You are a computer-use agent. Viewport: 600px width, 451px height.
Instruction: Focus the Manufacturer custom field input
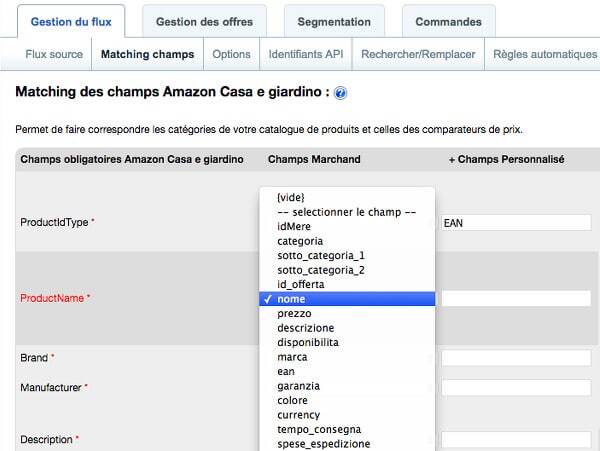click(516, 388)
